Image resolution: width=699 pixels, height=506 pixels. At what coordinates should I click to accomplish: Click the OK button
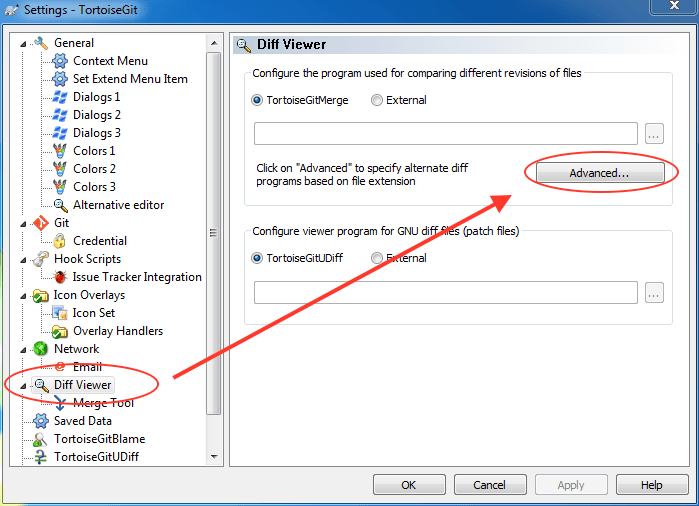pos(409,485)
